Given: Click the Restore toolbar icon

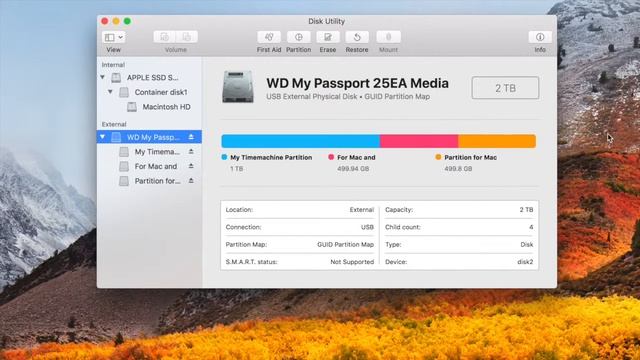Looking at the screenshot, I should tap(357, 37).
